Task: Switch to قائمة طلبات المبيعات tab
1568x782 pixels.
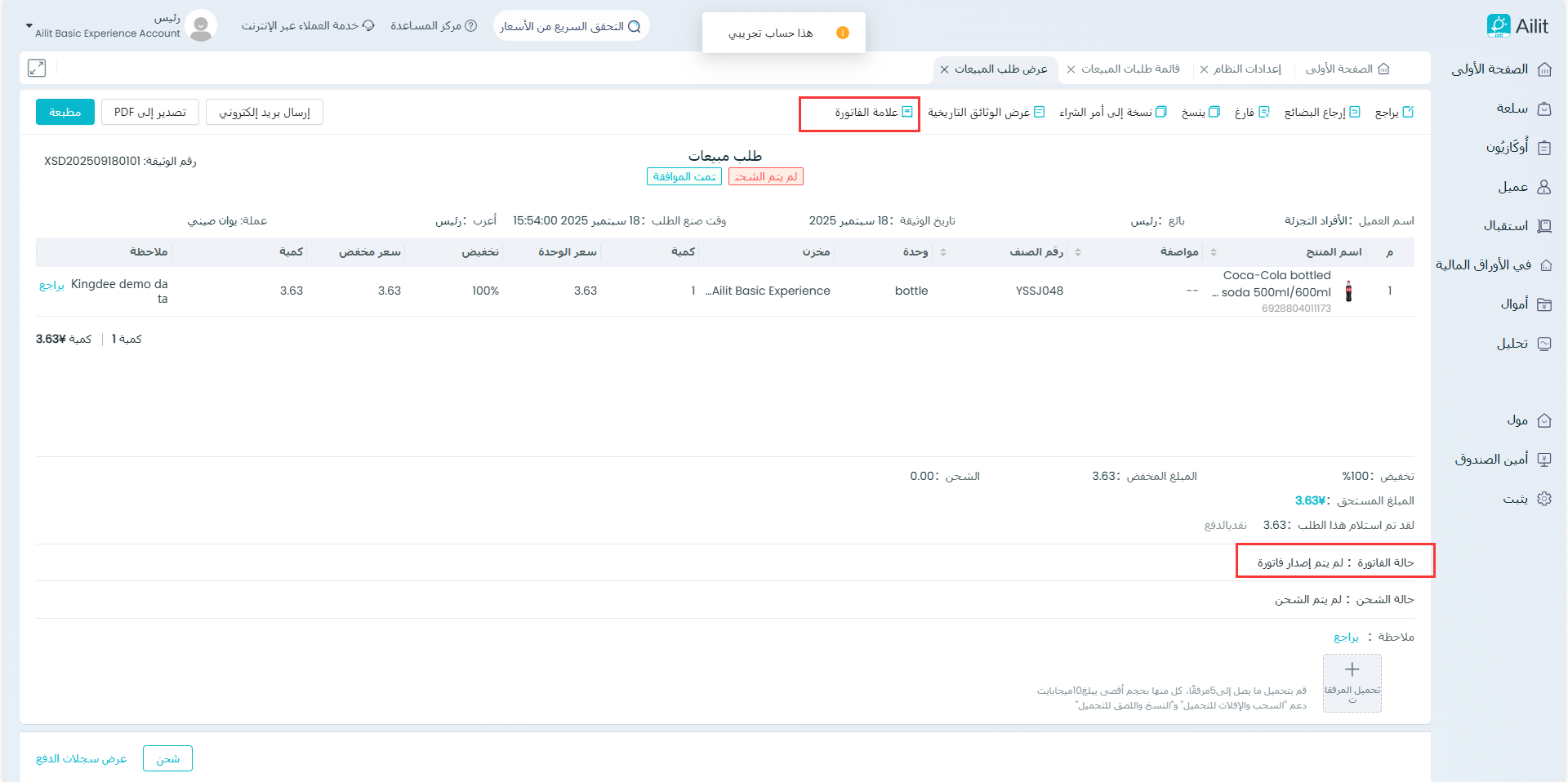Action: (1130, 69)
